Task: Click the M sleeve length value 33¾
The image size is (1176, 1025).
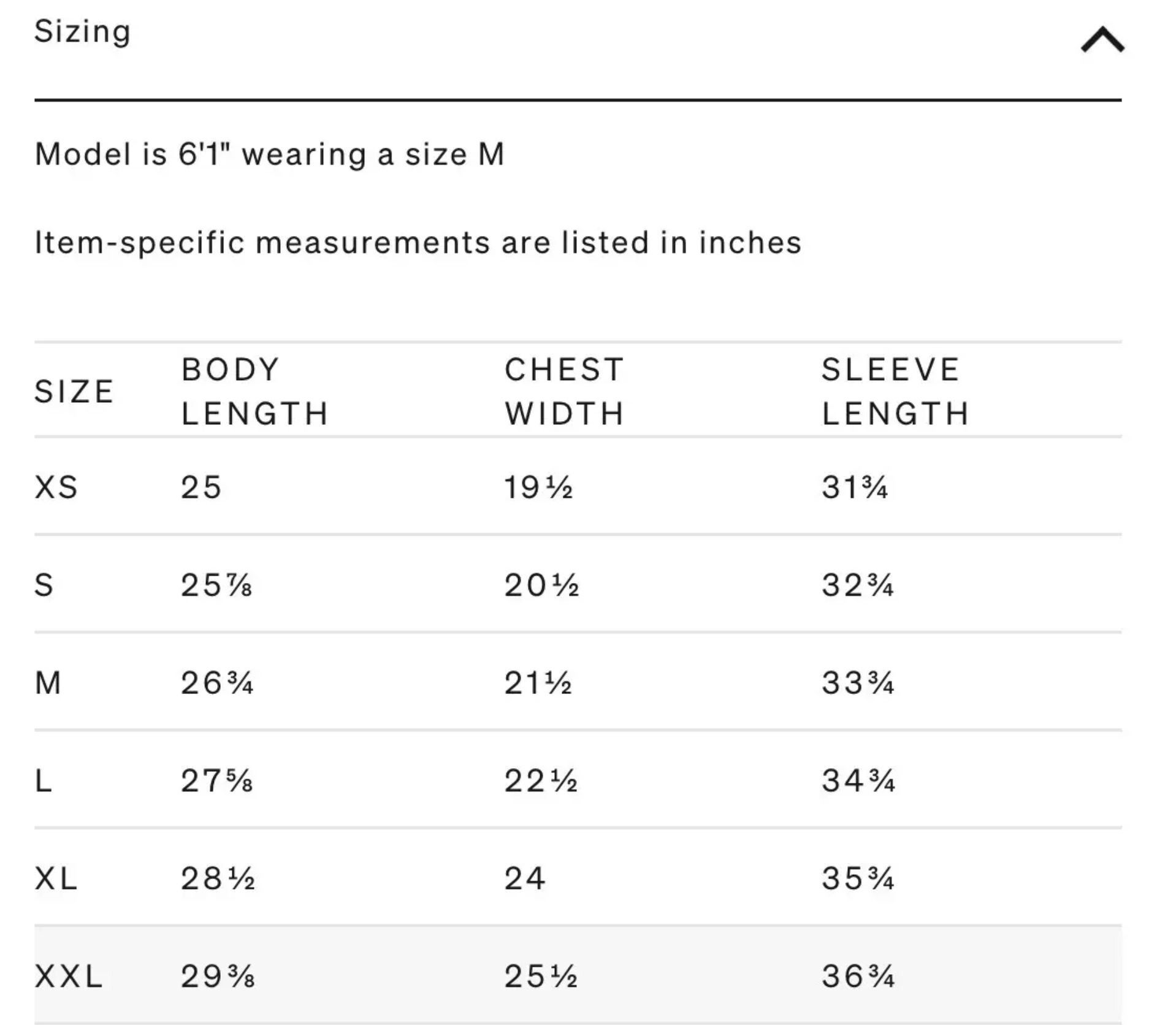Action: pyautogui.click(x=858, y=683)
